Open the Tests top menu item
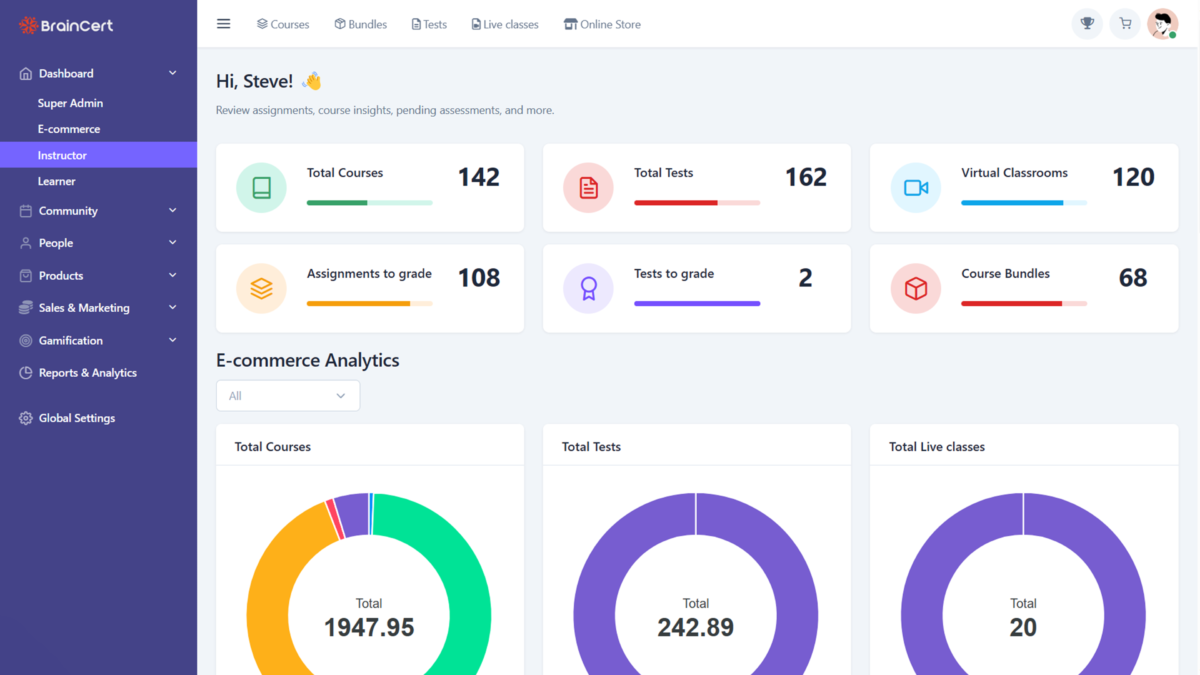Viewport: 1200px width, 675px height. pyautogui.click(x=429, y=24)
